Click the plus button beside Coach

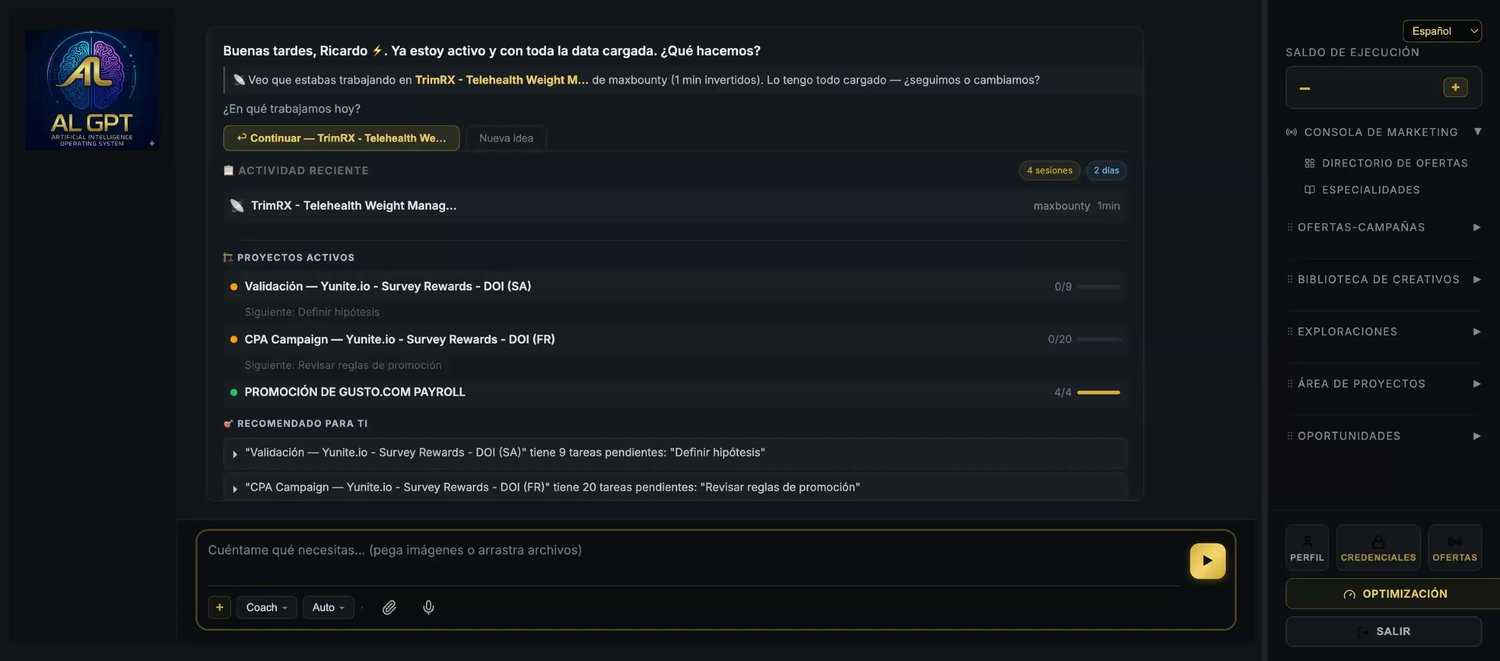click(219, 607)
